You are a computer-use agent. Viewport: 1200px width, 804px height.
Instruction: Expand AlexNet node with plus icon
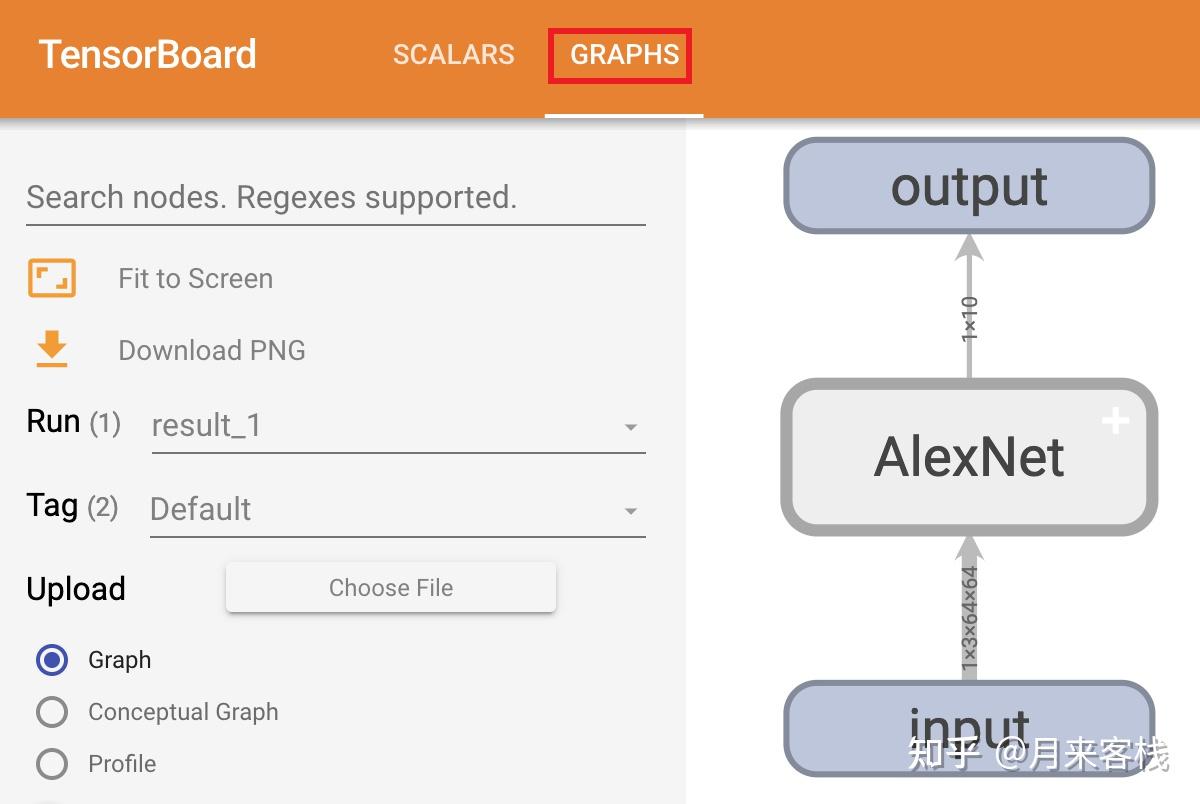tap(1115, 421)
